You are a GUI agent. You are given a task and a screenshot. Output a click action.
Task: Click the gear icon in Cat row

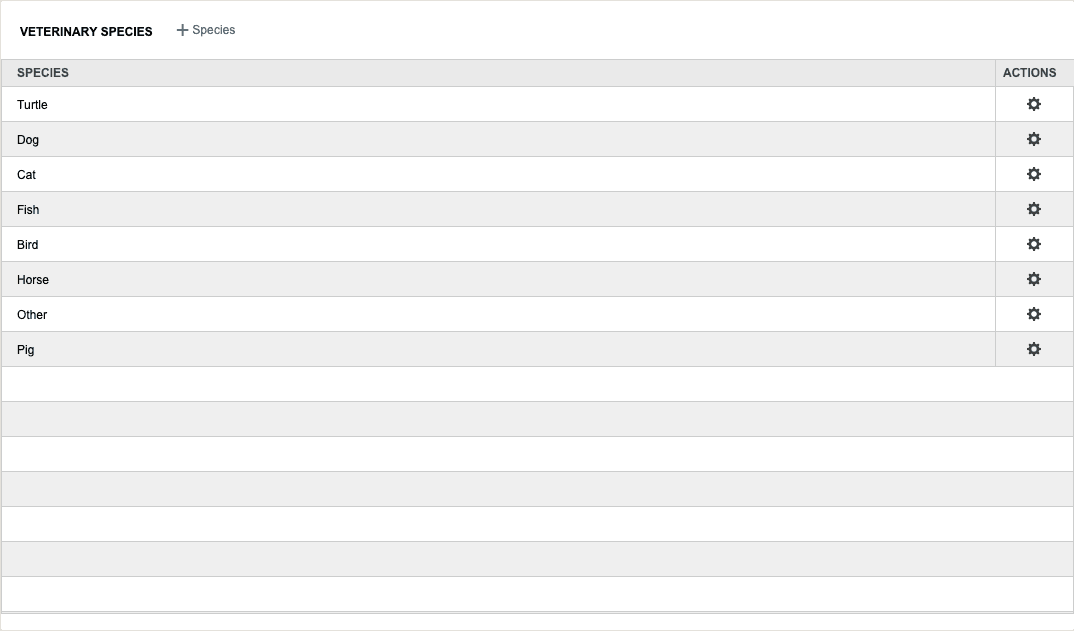pyautogui.click(x=1034, y=174)
